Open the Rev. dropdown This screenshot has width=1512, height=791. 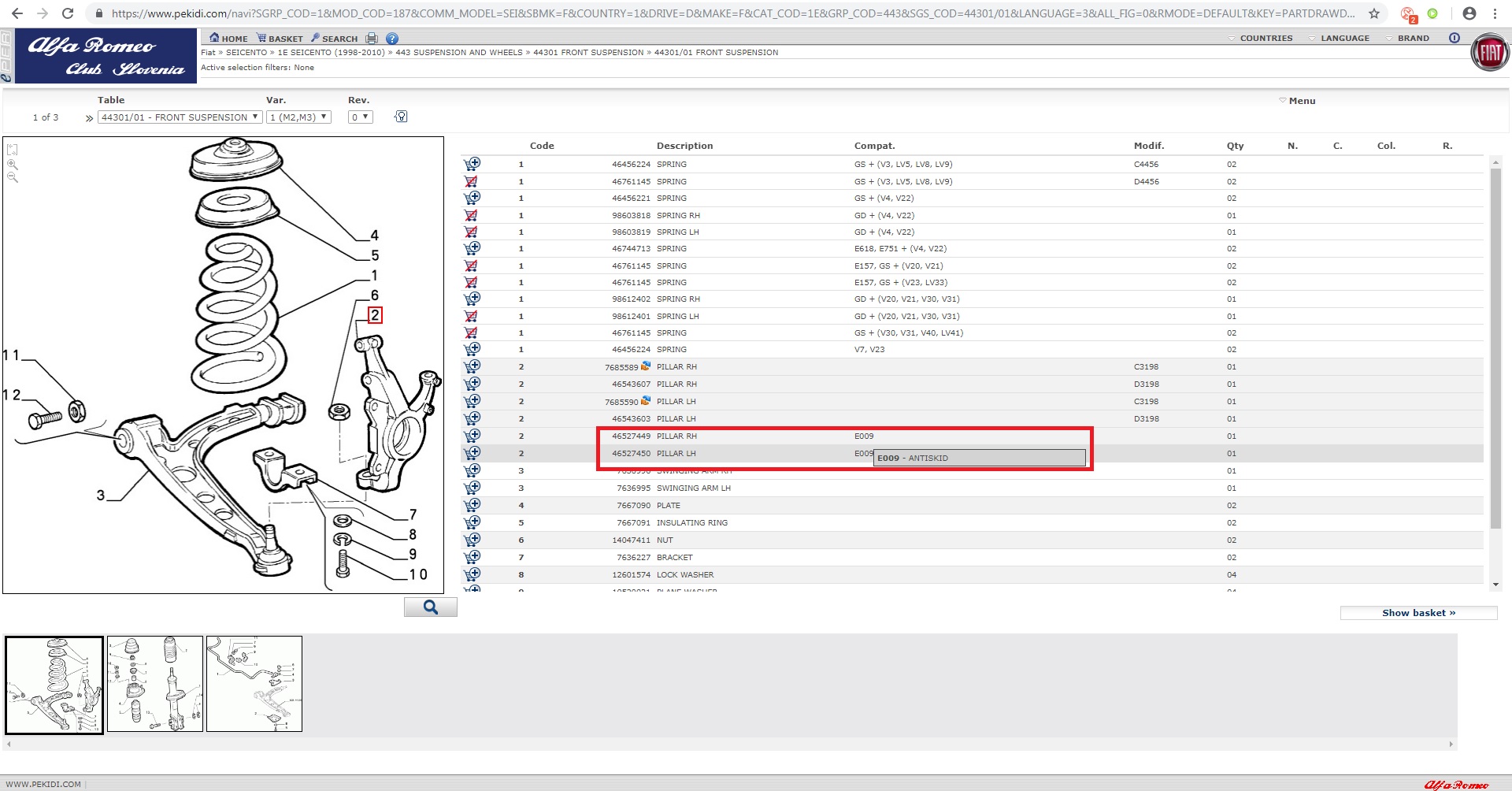[x=360, y=117]
